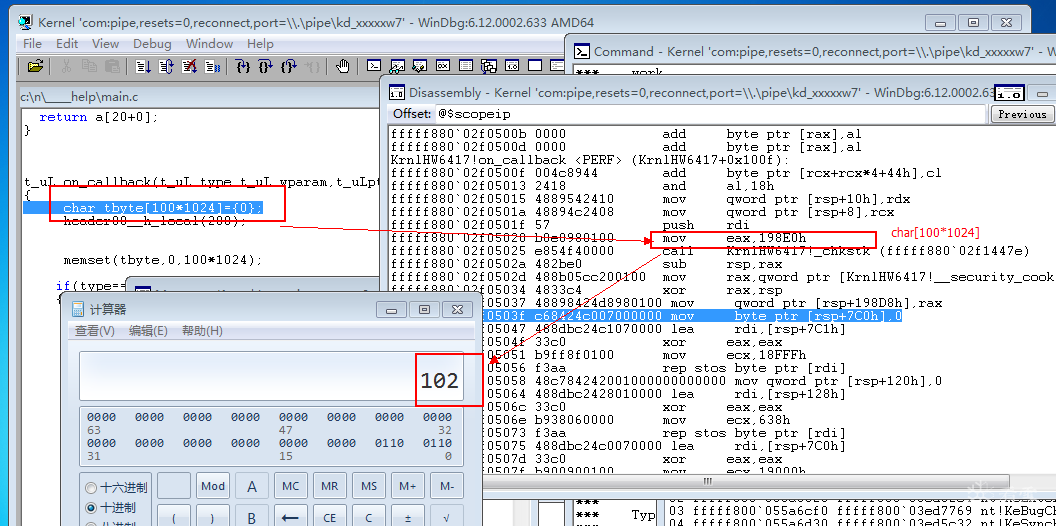Open the calculator 编辑(E) menu
Viewport: 1056px width, 526px height.
(148, 331)
